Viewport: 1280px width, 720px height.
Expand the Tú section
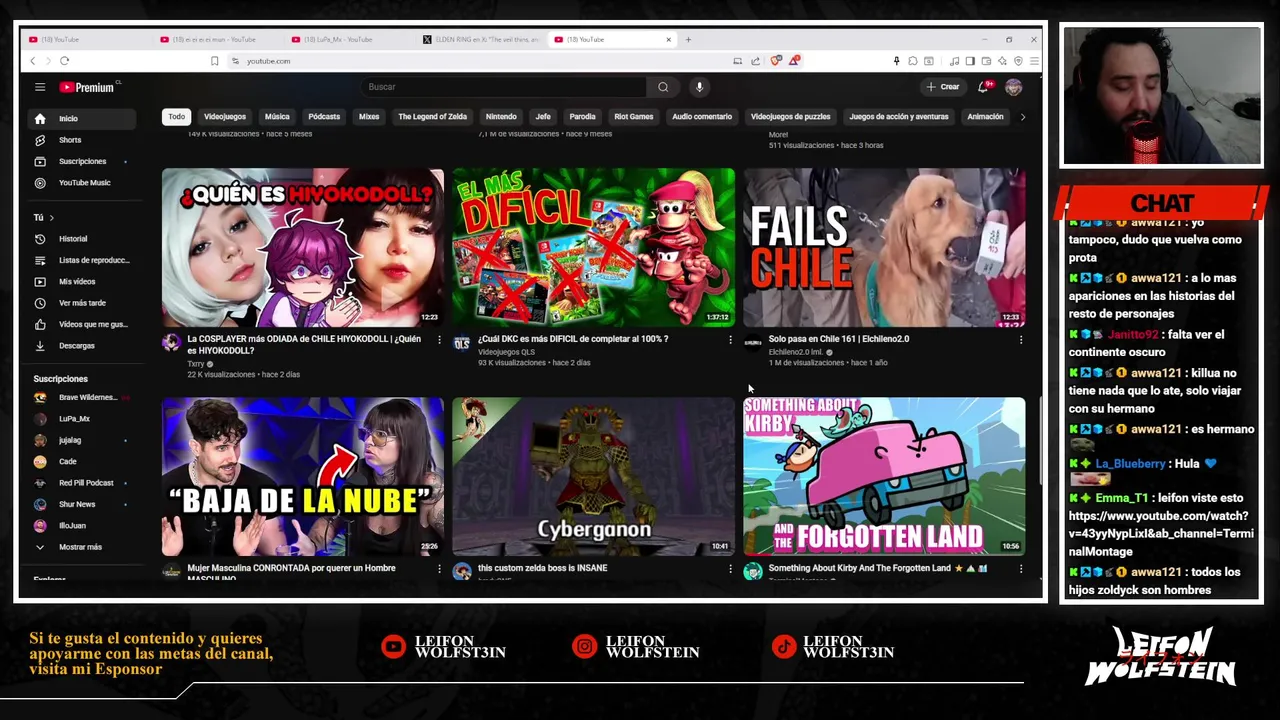pos(44,217)
